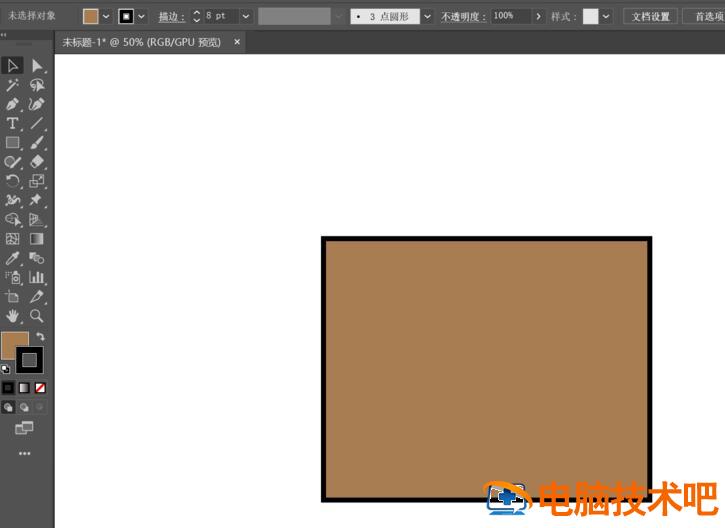Select the Gradient tool
This screenshot has height=528, width=725.
(37, 239)
